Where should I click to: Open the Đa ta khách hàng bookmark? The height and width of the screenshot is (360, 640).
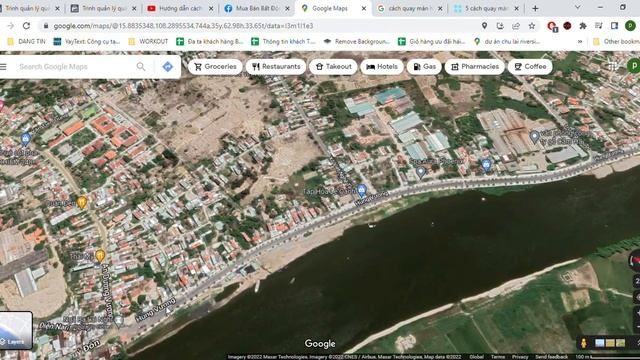click(x=210, y=41)
